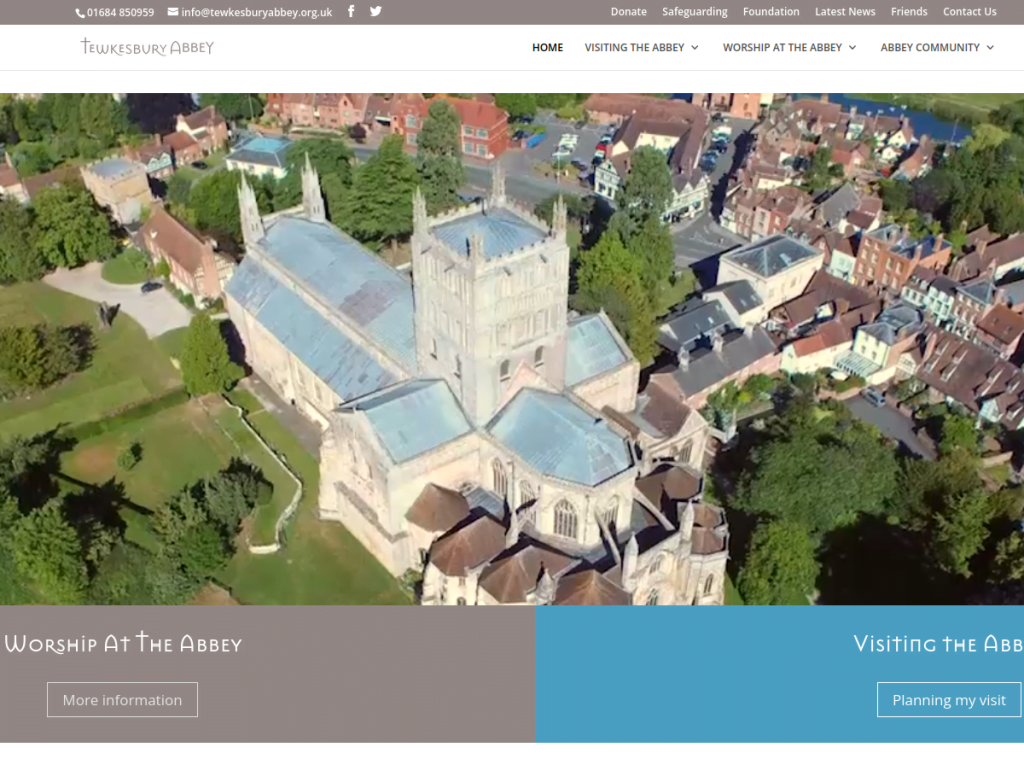This screenshot has width=1024, height=759.
Task: Select the HOME menu item
Action: coord(547,47)
